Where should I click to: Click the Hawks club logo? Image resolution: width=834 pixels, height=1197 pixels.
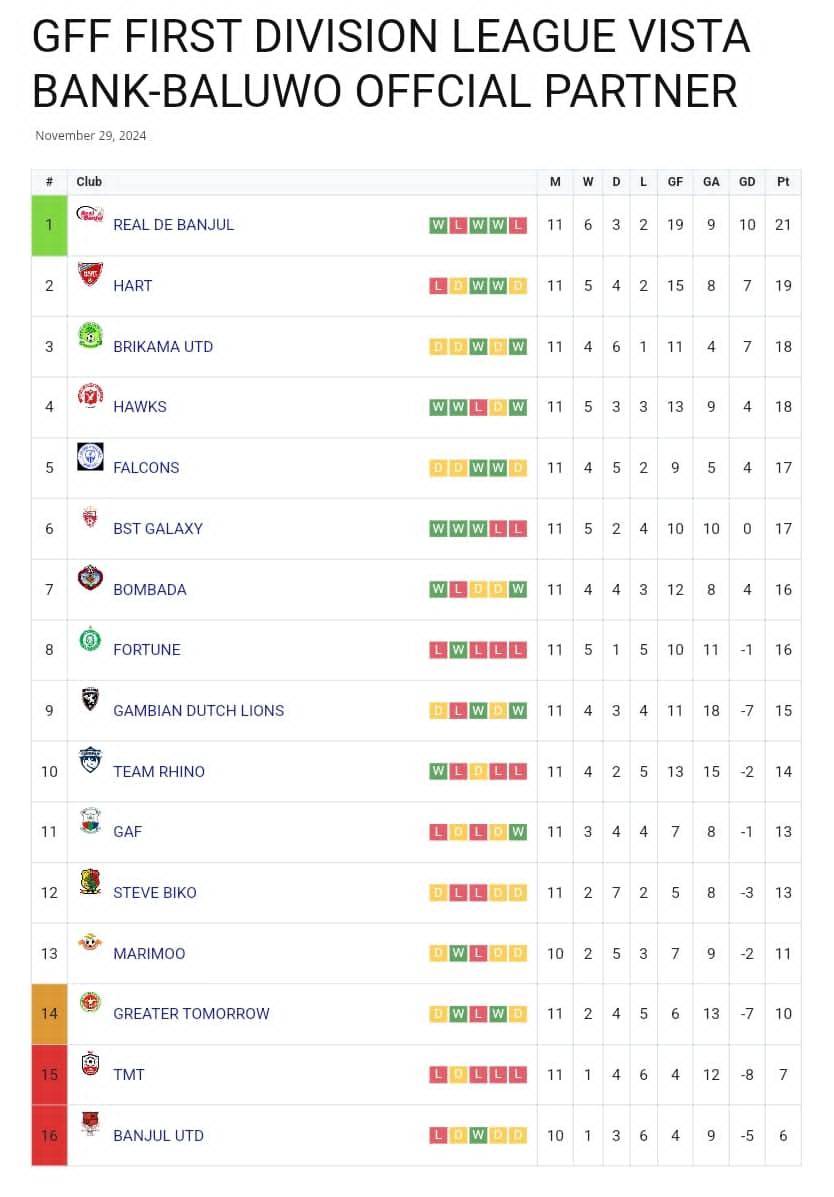pyautogui.click(x=90, y=396)
